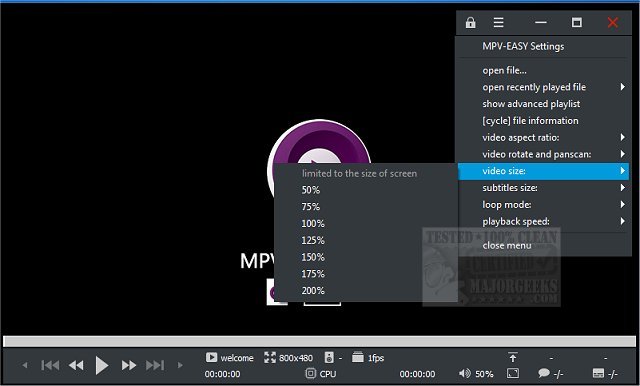Click the 1fps text
The image size is (640, 386).
376,358
